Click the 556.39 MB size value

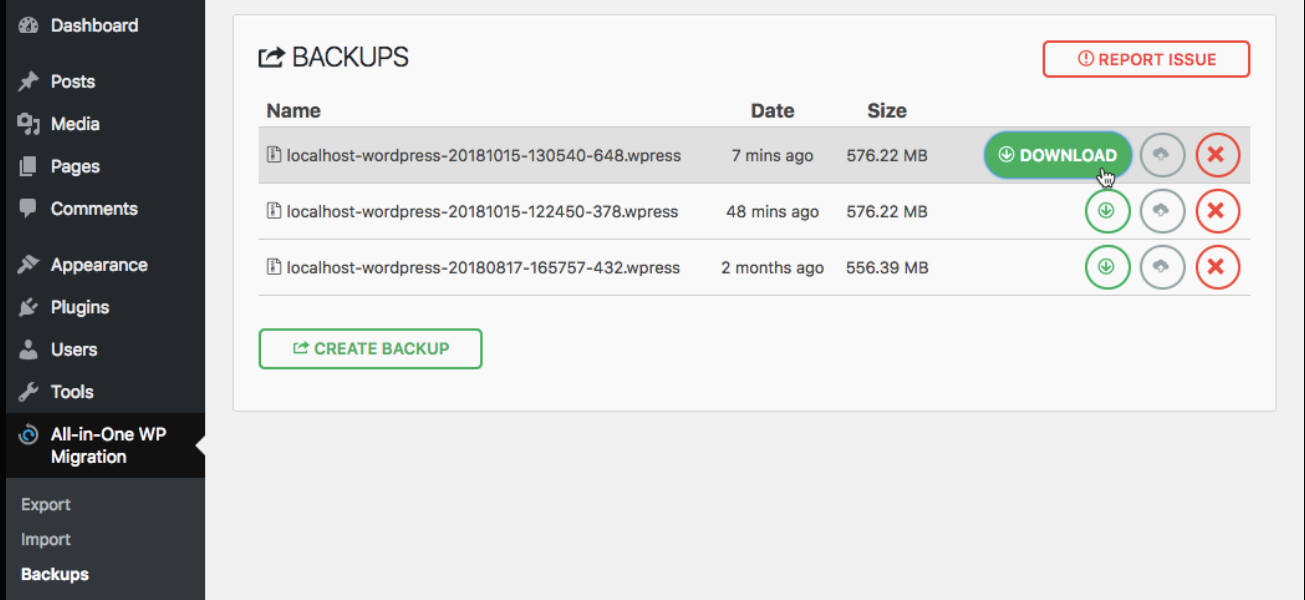[887, 268]
